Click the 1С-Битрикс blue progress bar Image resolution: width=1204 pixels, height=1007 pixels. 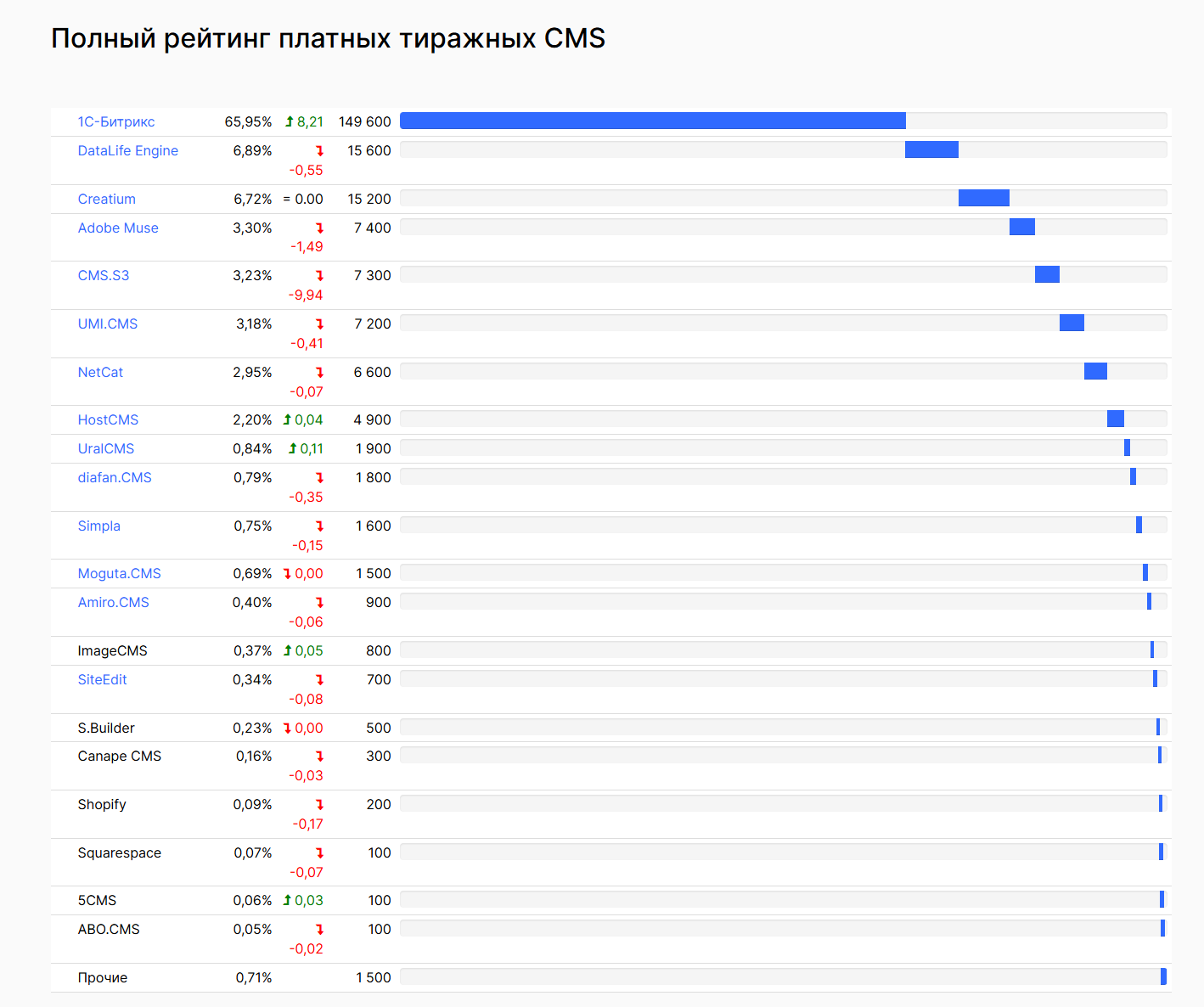(x=653, y=121)
